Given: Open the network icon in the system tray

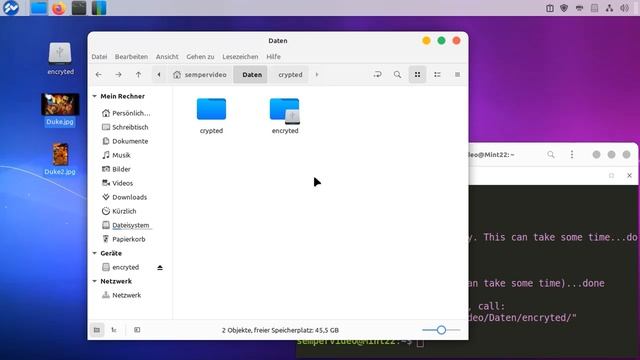Looking at the screenshot, I should tap(609, 8).
